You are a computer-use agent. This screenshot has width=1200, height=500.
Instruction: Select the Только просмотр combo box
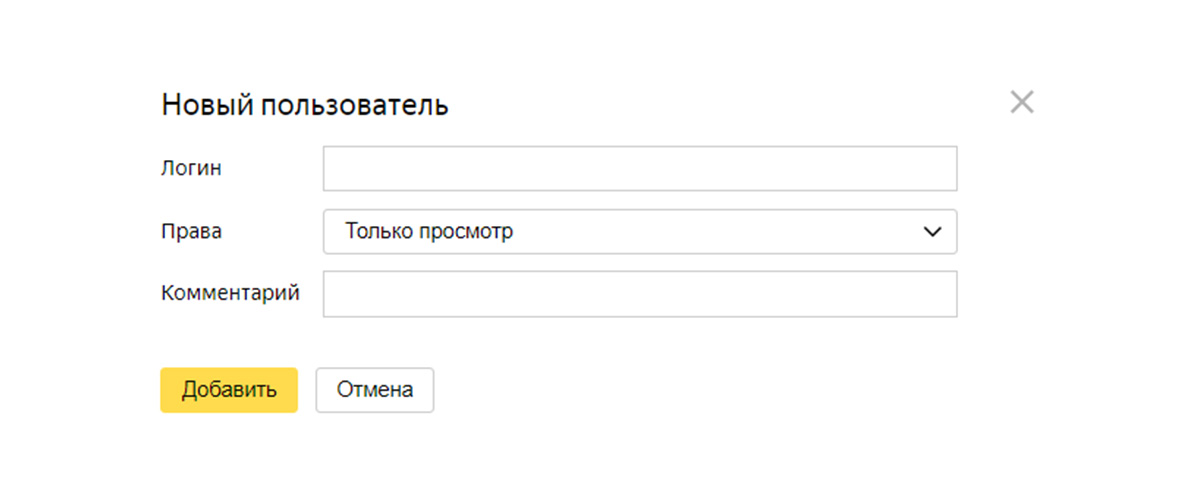[x=640, y=231]
